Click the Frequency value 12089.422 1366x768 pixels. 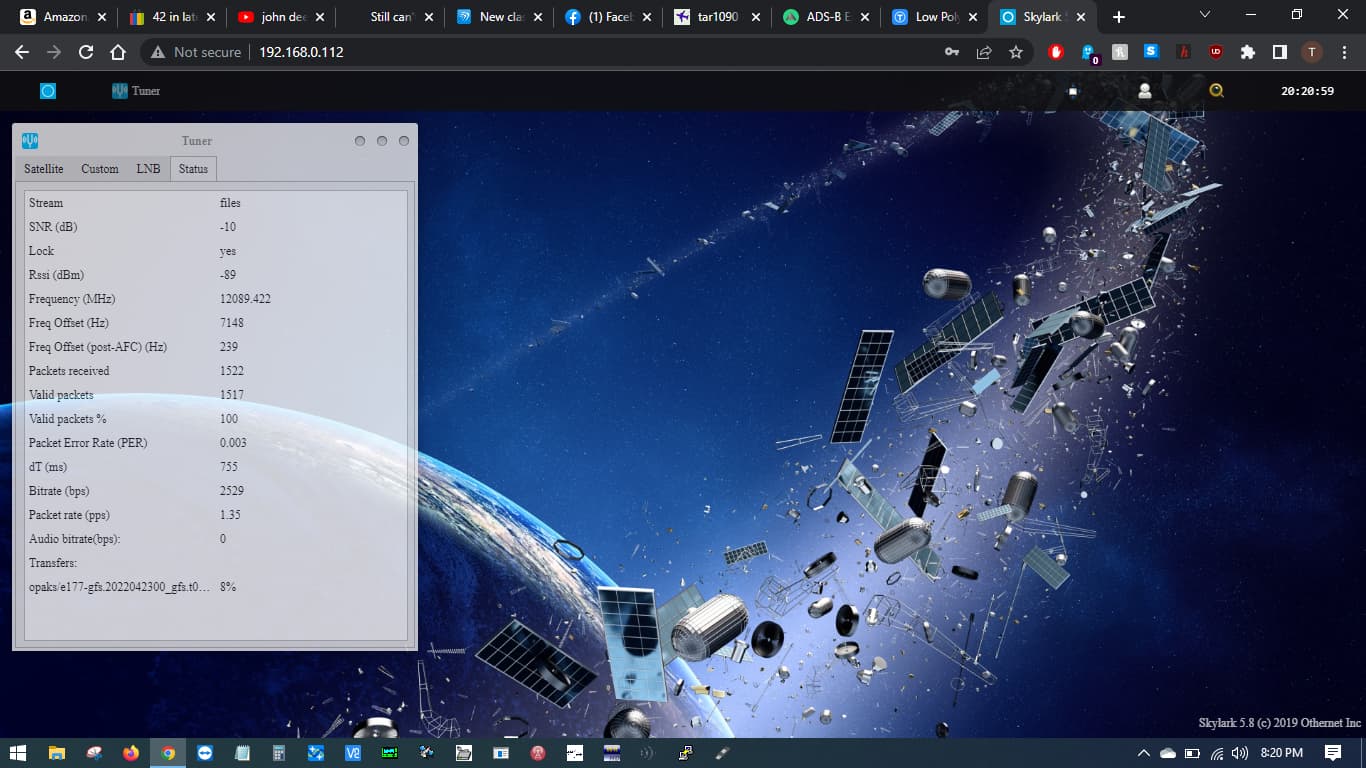click(x=245, y=299)
